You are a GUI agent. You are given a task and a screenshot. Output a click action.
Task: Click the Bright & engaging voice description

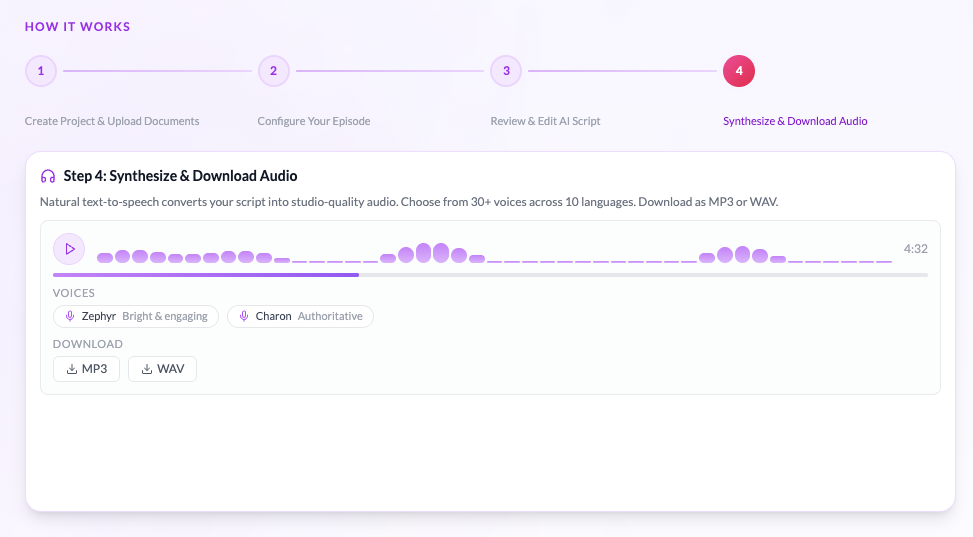click(165, 316)
